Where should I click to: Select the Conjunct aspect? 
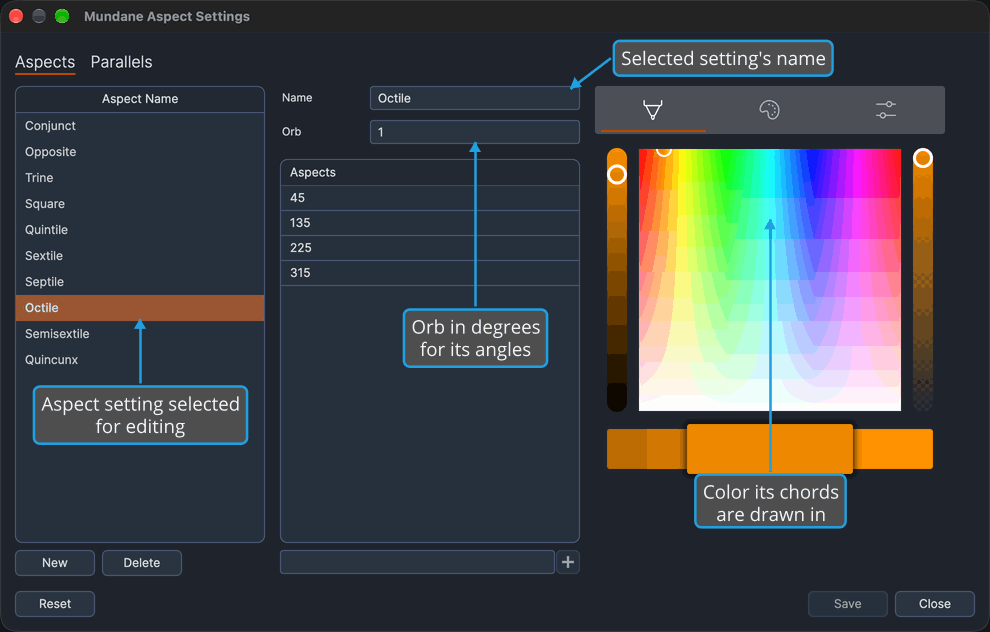click(x=140, y=126)
